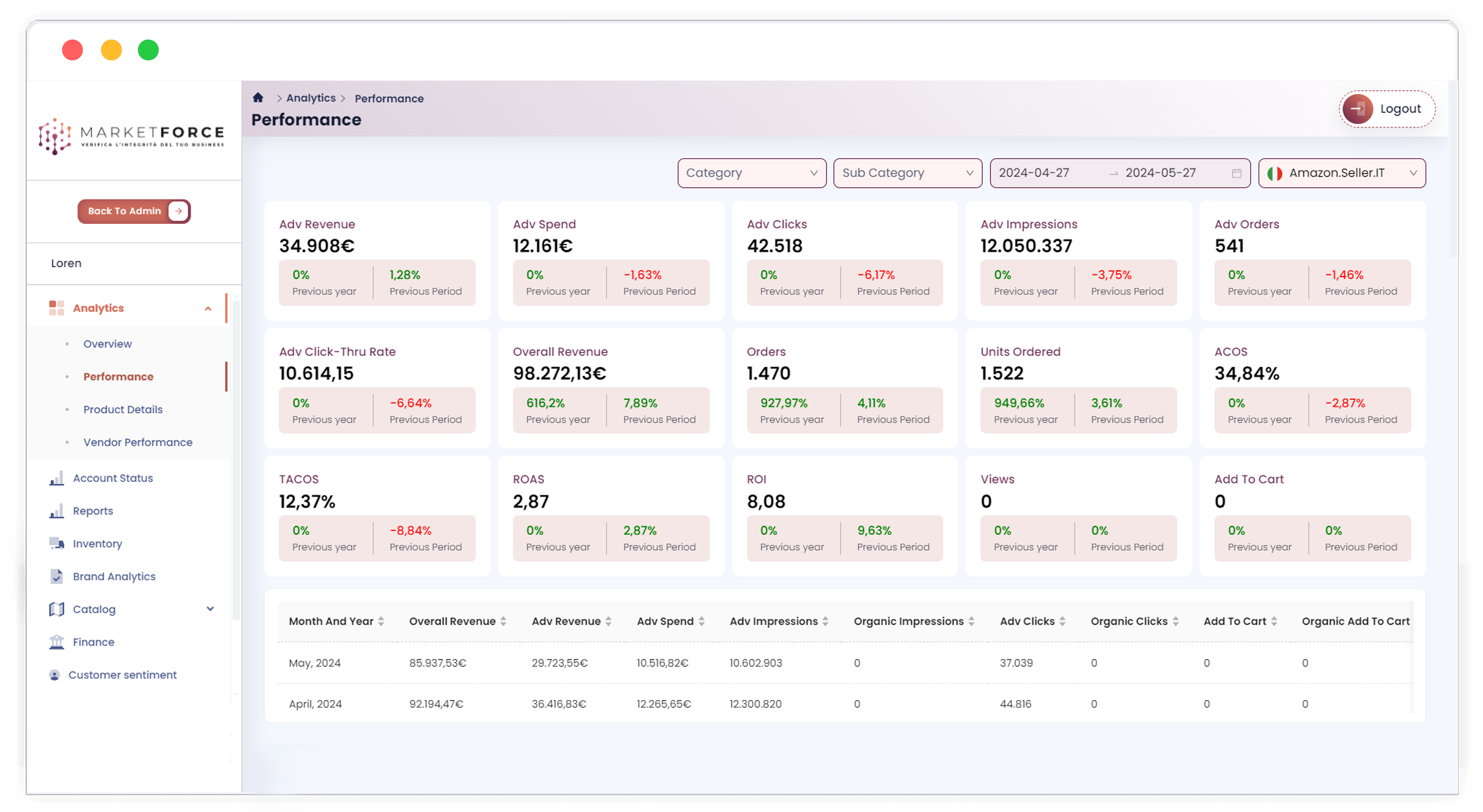The image size is (1483, 812).
Task: Sort the table by Overall Revenue
Action: (x=504, y=621)
